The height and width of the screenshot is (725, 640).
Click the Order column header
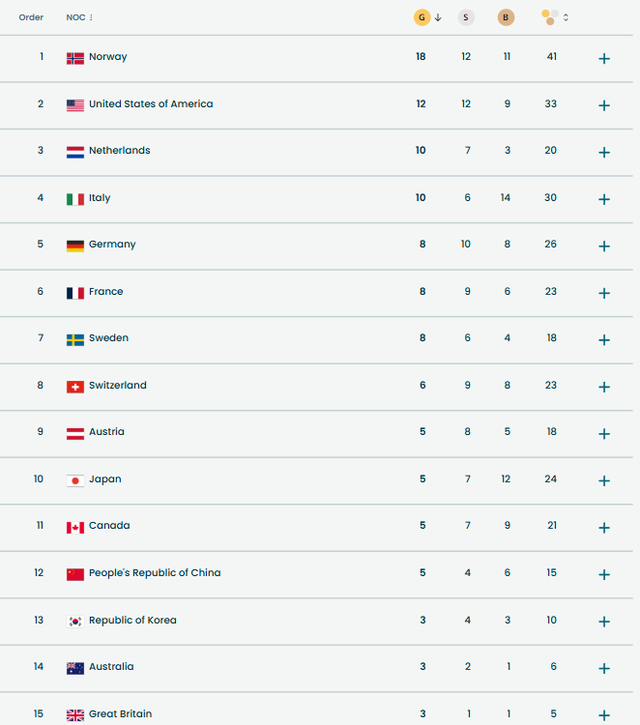pyautogui.click(x=31, y=17)
